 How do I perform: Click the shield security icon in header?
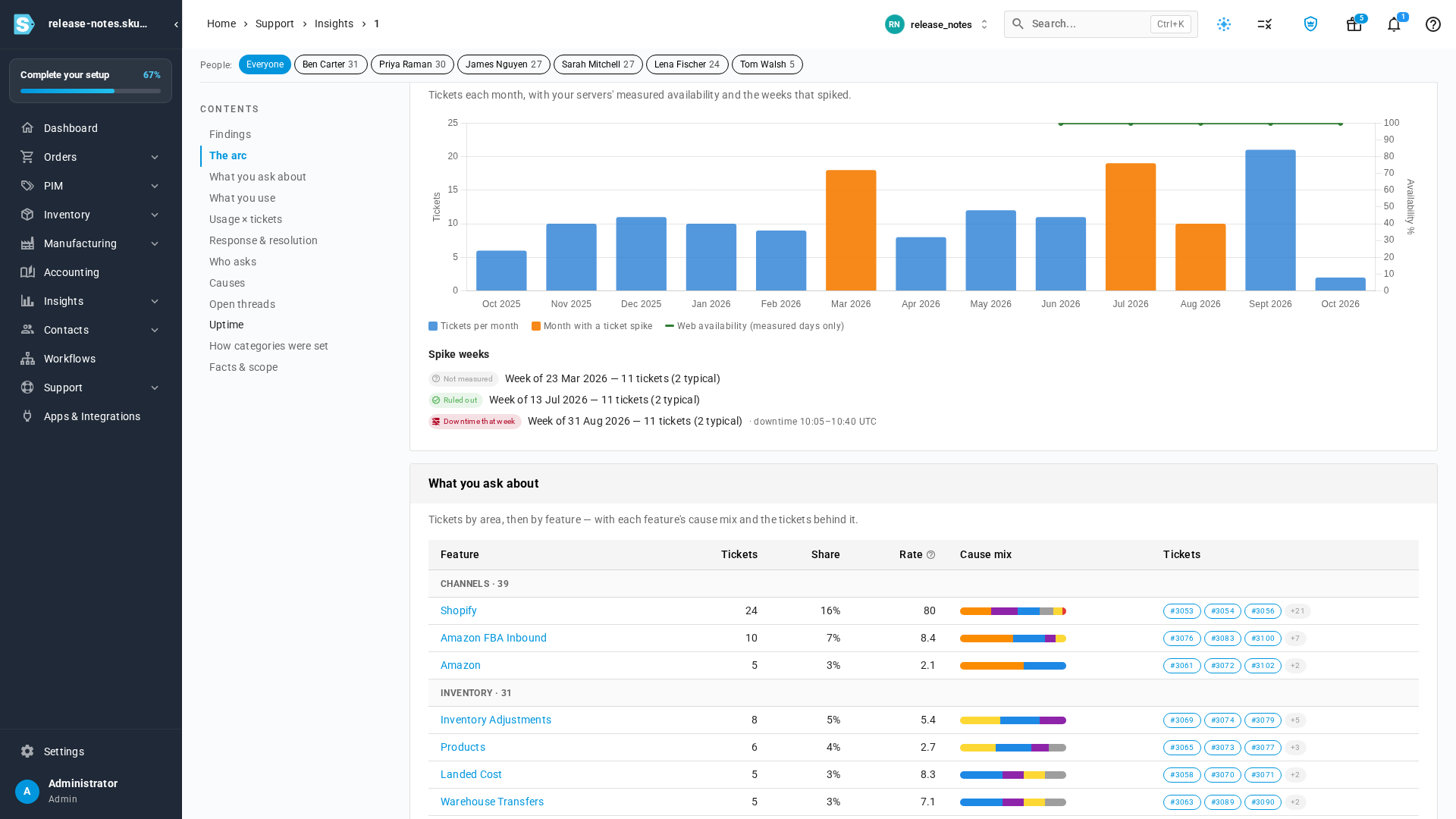tap(1310, 24)
